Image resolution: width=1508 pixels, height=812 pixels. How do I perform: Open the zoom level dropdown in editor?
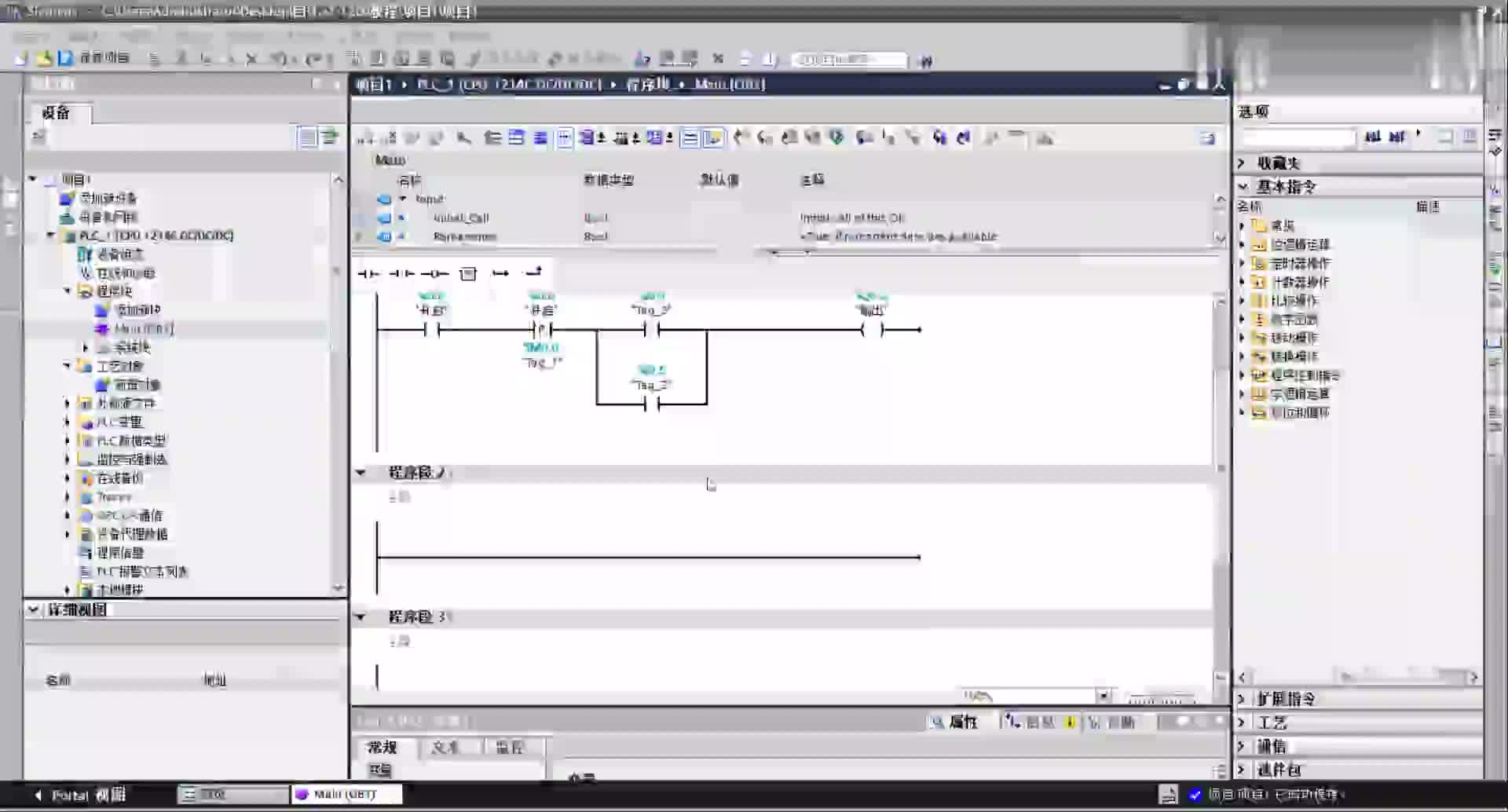1104,696
